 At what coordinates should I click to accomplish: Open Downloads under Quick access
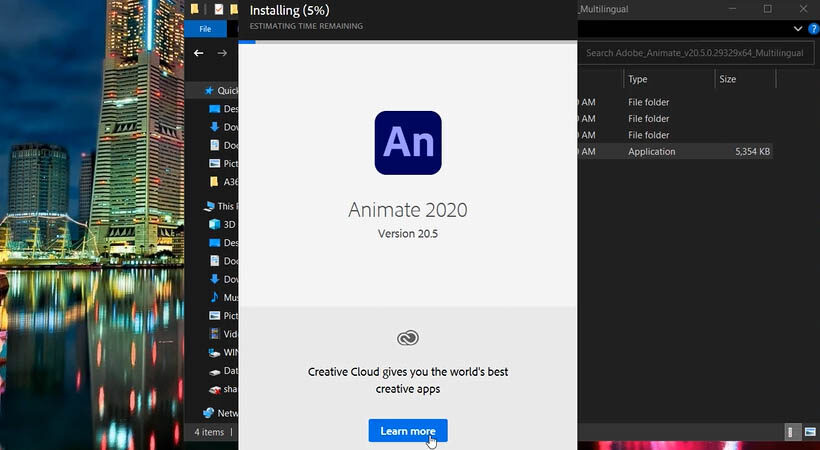coord(223,127)
